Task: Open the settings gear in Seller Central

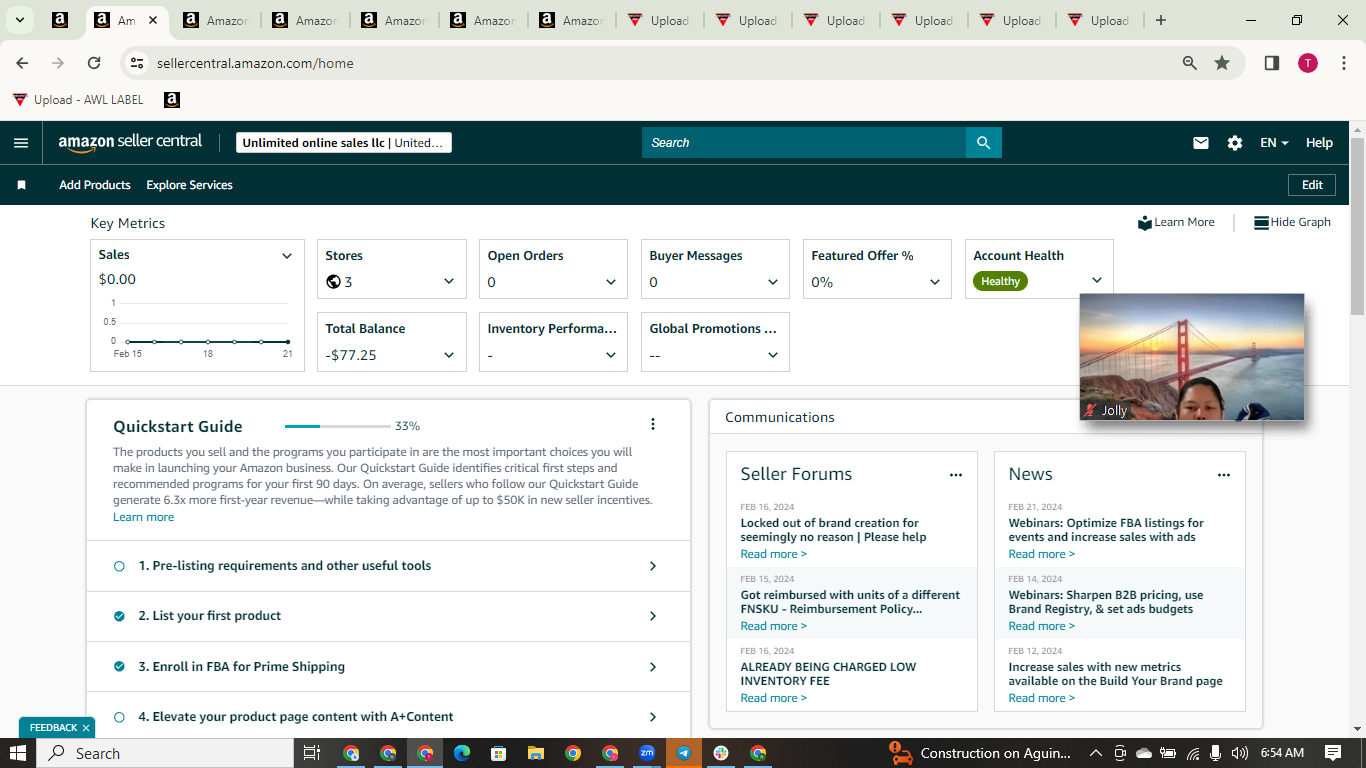Action: coord(1235,143)
